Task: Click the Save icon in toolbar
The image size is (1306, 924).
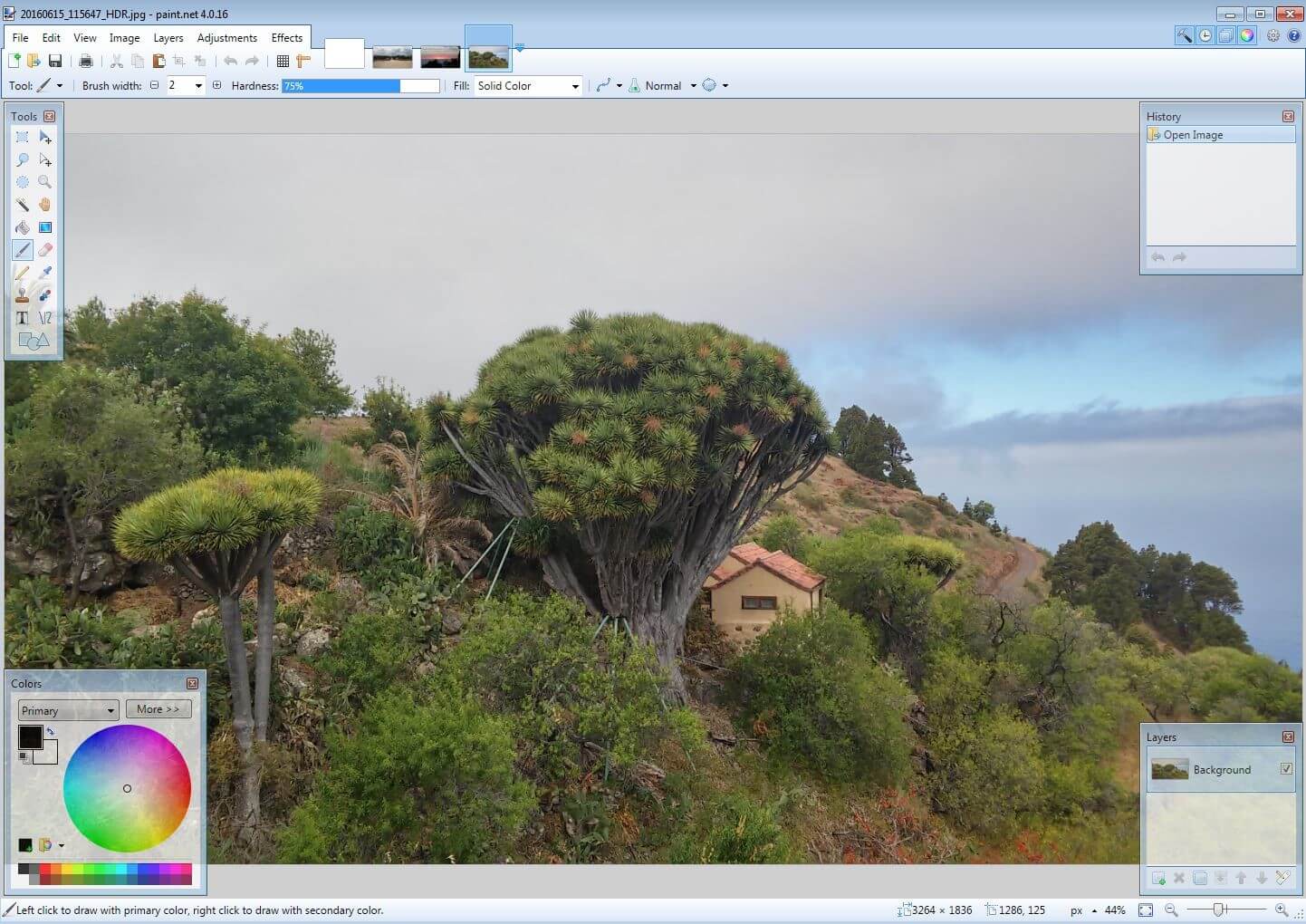Action: 55,61
